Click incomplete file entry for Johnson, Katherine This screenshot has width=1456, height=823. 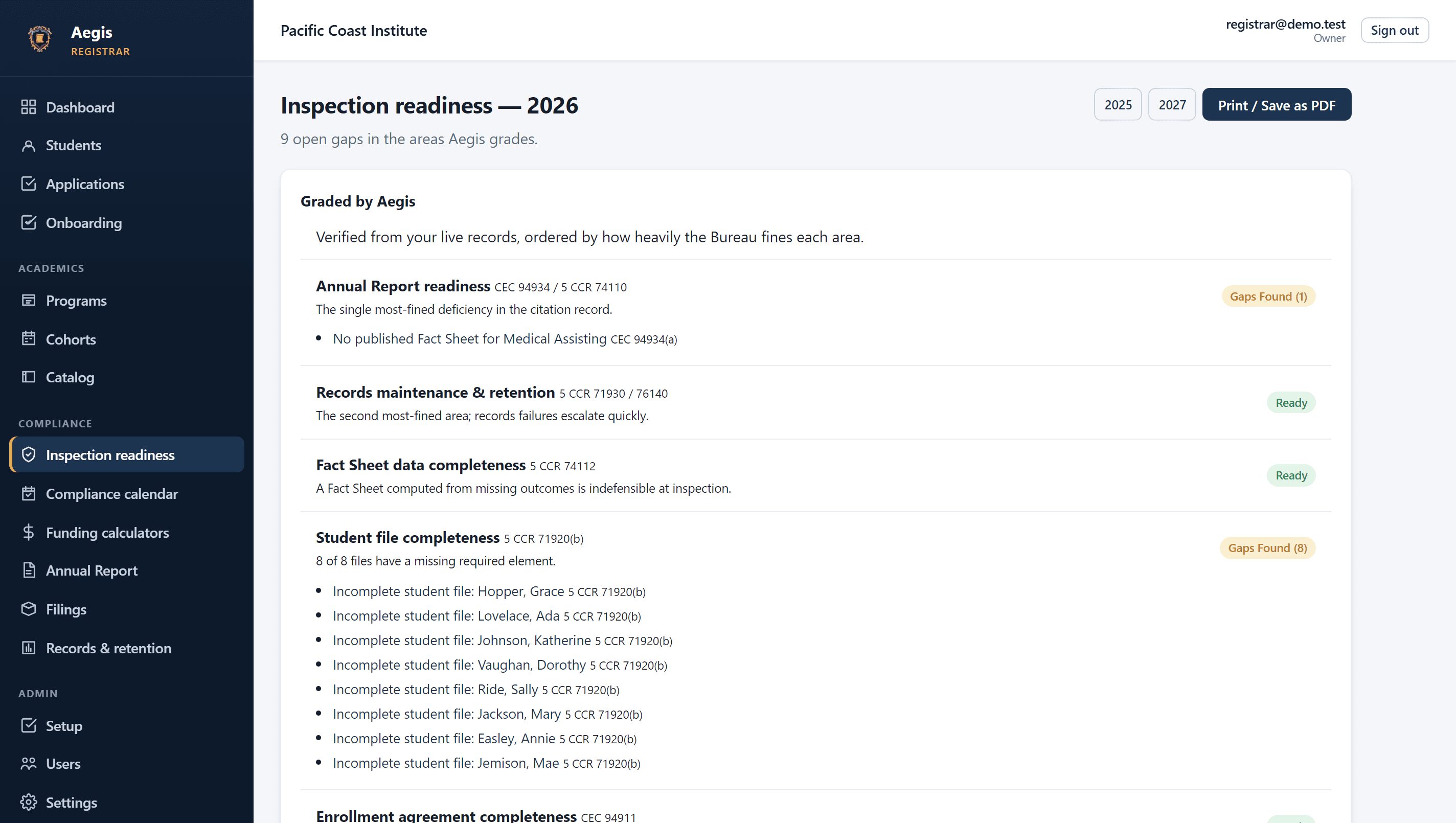point(503,641)
